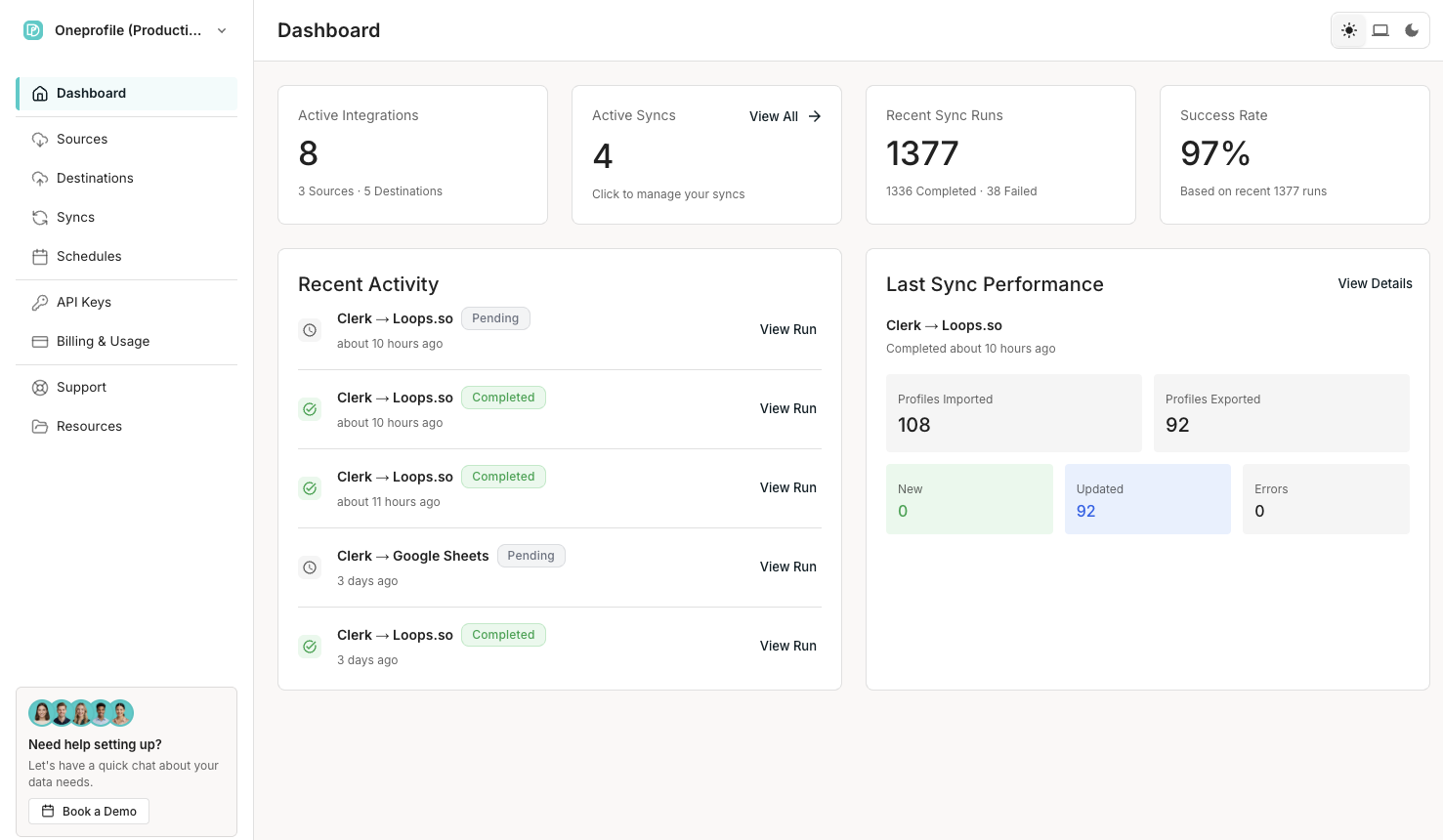This screenshot has width=1443, height=840.
Task: Click View All arrow for Active Syncs
Action: 785,116
